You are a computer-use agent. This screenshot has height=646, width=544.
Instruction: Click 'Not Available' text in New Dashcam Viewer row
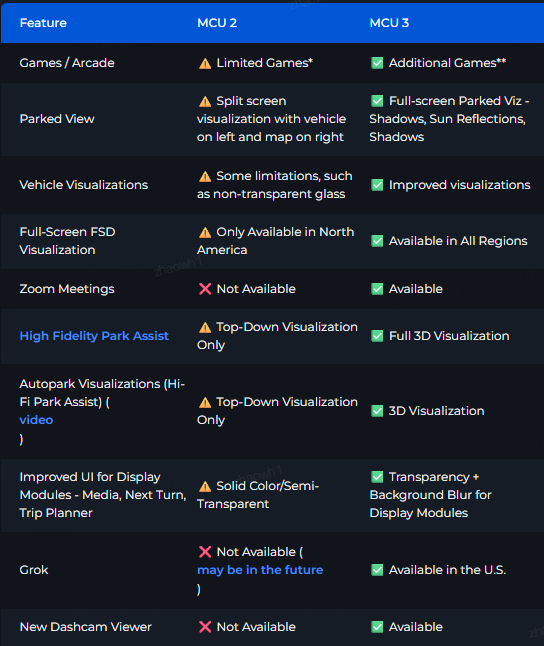coord(256,627)
